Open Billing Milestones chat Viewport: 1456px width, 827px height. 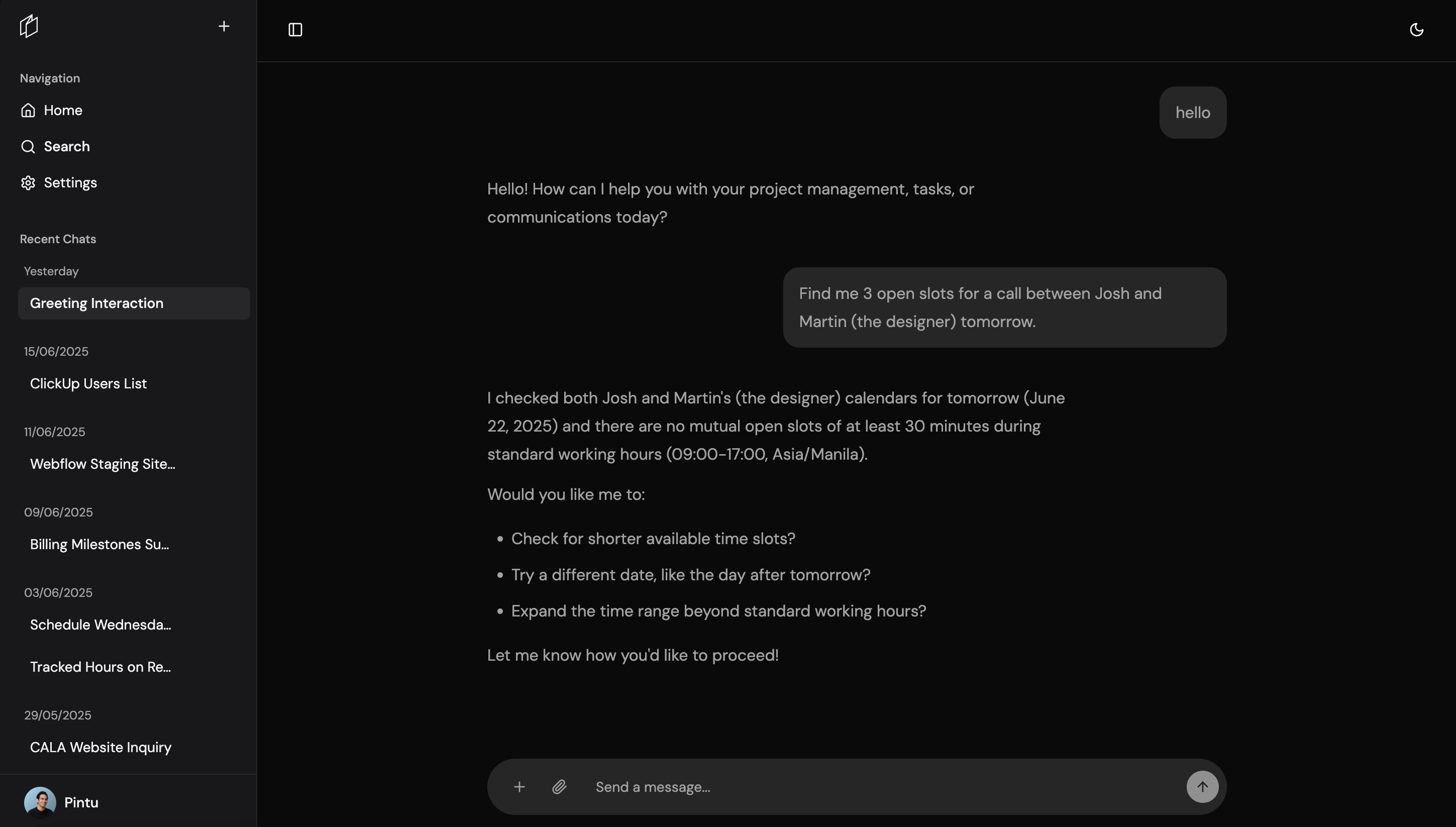coord(99,545)
